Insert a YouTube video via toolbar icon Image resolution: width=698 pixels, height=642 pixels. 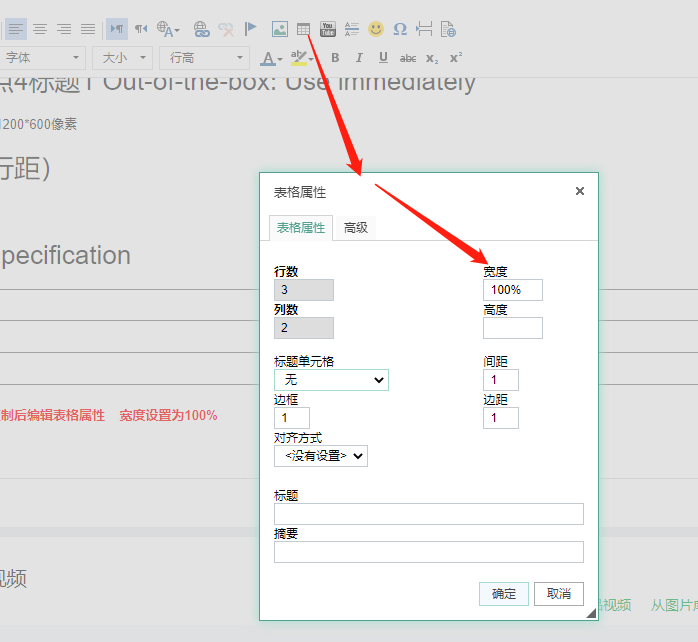point(328,29)
